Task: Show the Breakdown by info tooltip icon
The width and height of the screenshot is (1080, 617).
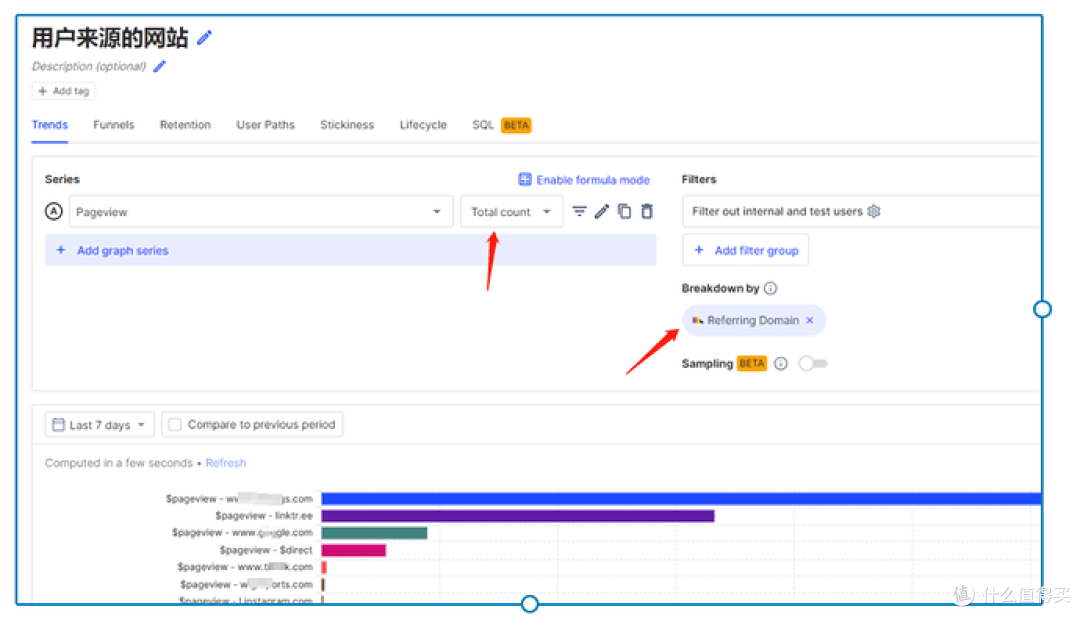Action: (771, 289)
